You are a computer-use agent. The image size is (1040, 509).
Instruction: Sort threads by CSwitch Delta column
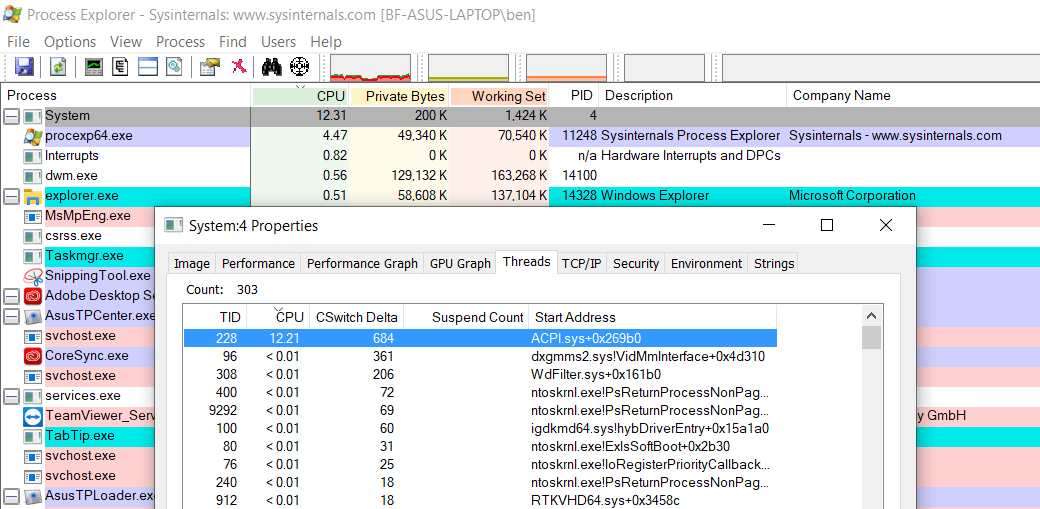pos(357,317)
